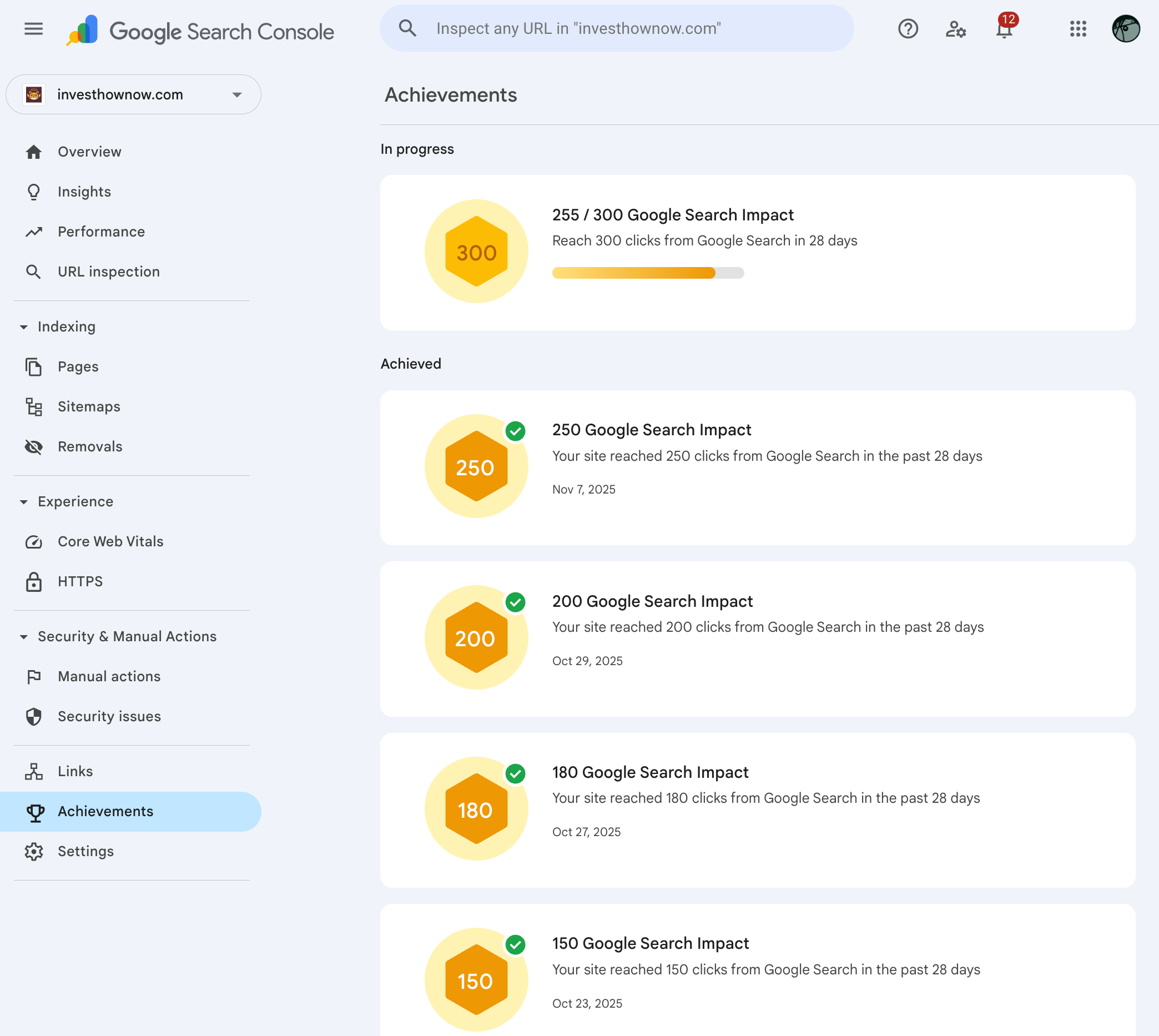Go to the Performance report
The width and height of the screenshot is (1159, 1036).
click(x=101, y=232)
